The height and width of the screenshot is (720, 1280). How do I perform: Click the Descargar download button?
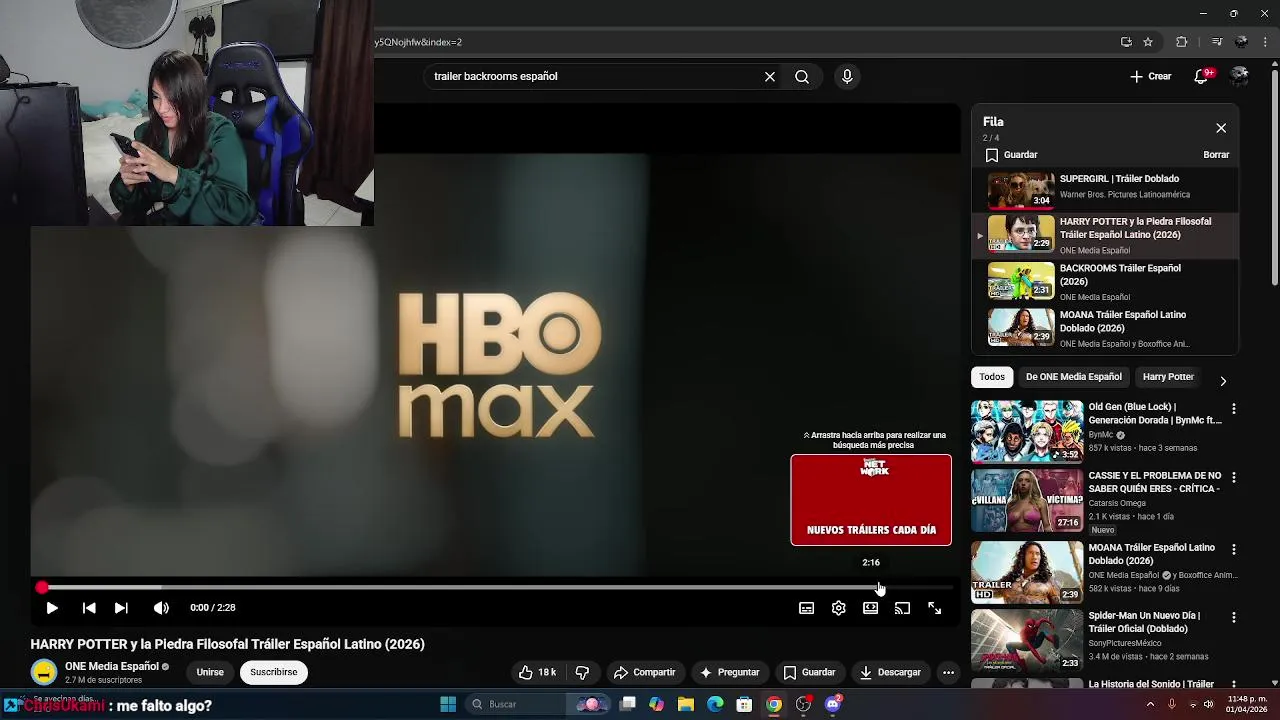click(890, 672)
